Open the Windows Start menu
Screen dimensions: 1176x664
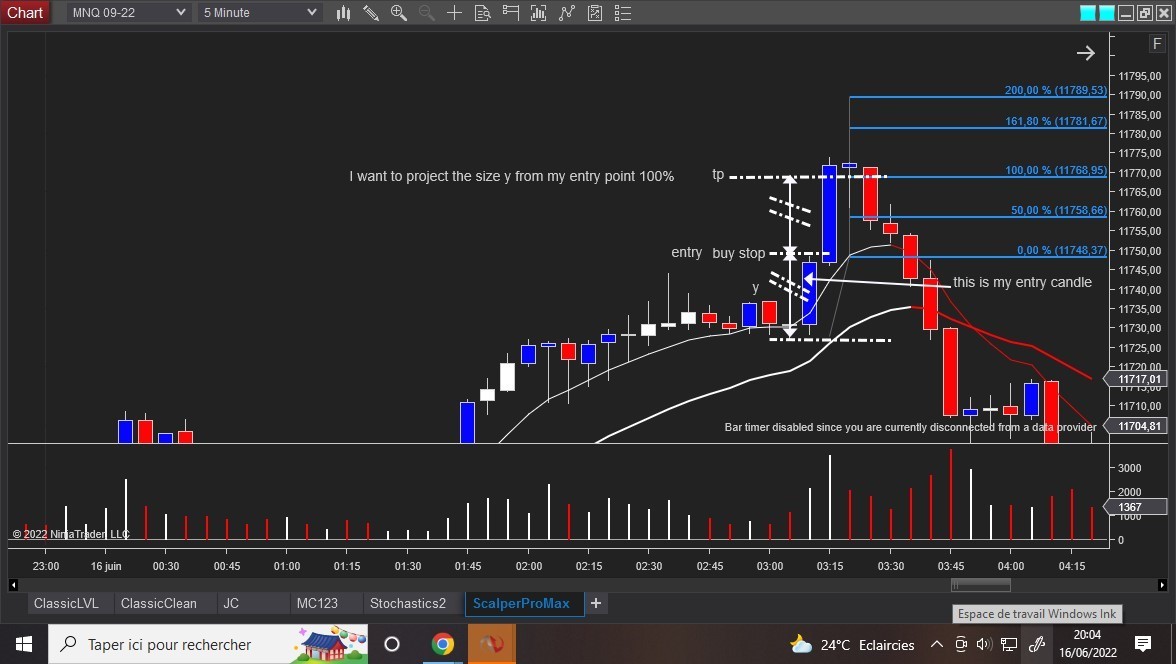23,644
